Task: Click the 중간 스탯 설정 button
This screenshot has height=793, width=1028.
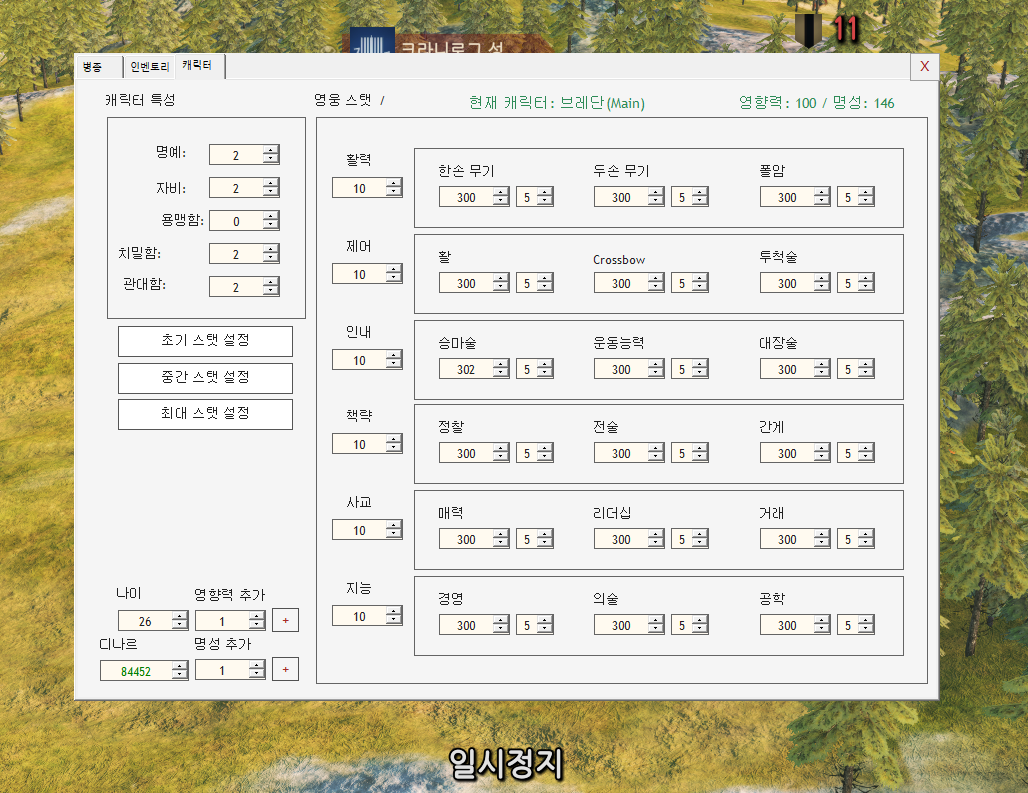Action: pyautogui.click(x=205, y=377)
